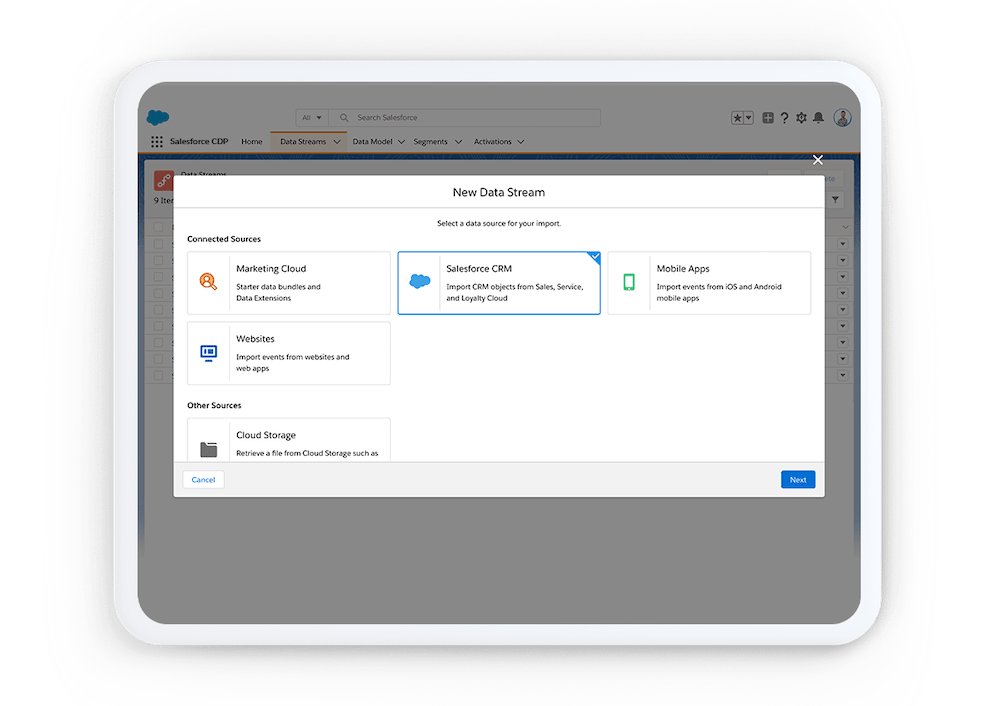Screen dimensions: 1000x706
Task: Click the Mobile Apps phone icon
Action: pos(629,282)
